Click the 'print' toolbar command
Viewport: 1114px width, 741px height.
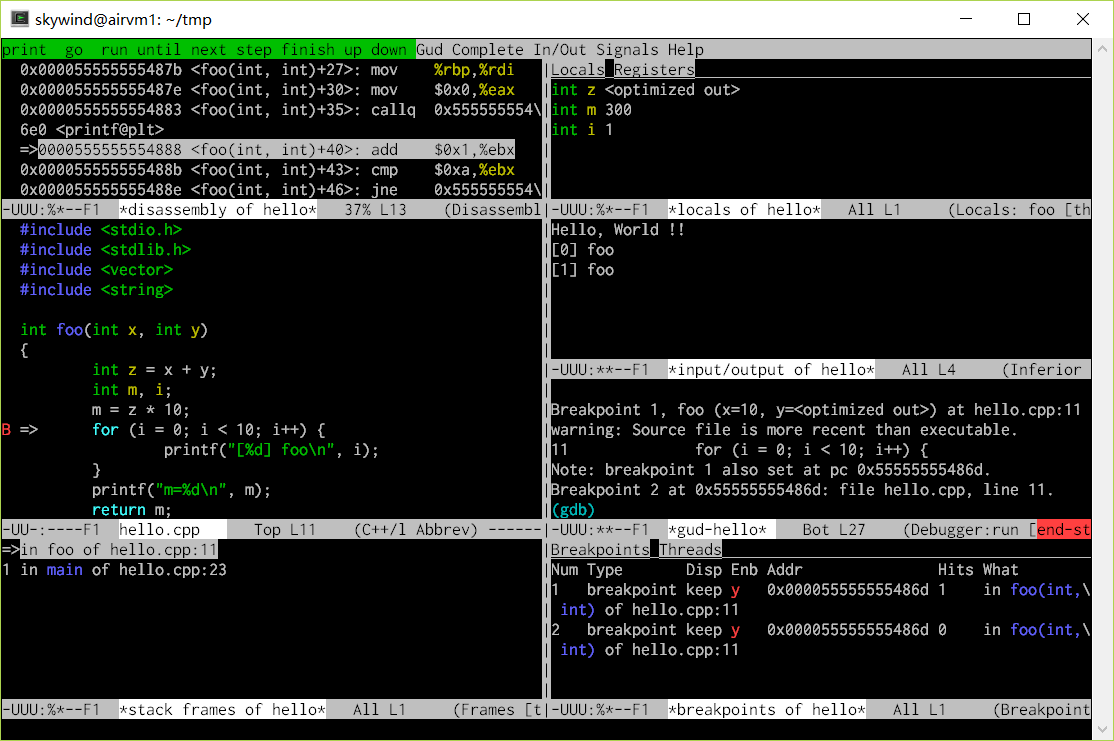pos(24,50)
